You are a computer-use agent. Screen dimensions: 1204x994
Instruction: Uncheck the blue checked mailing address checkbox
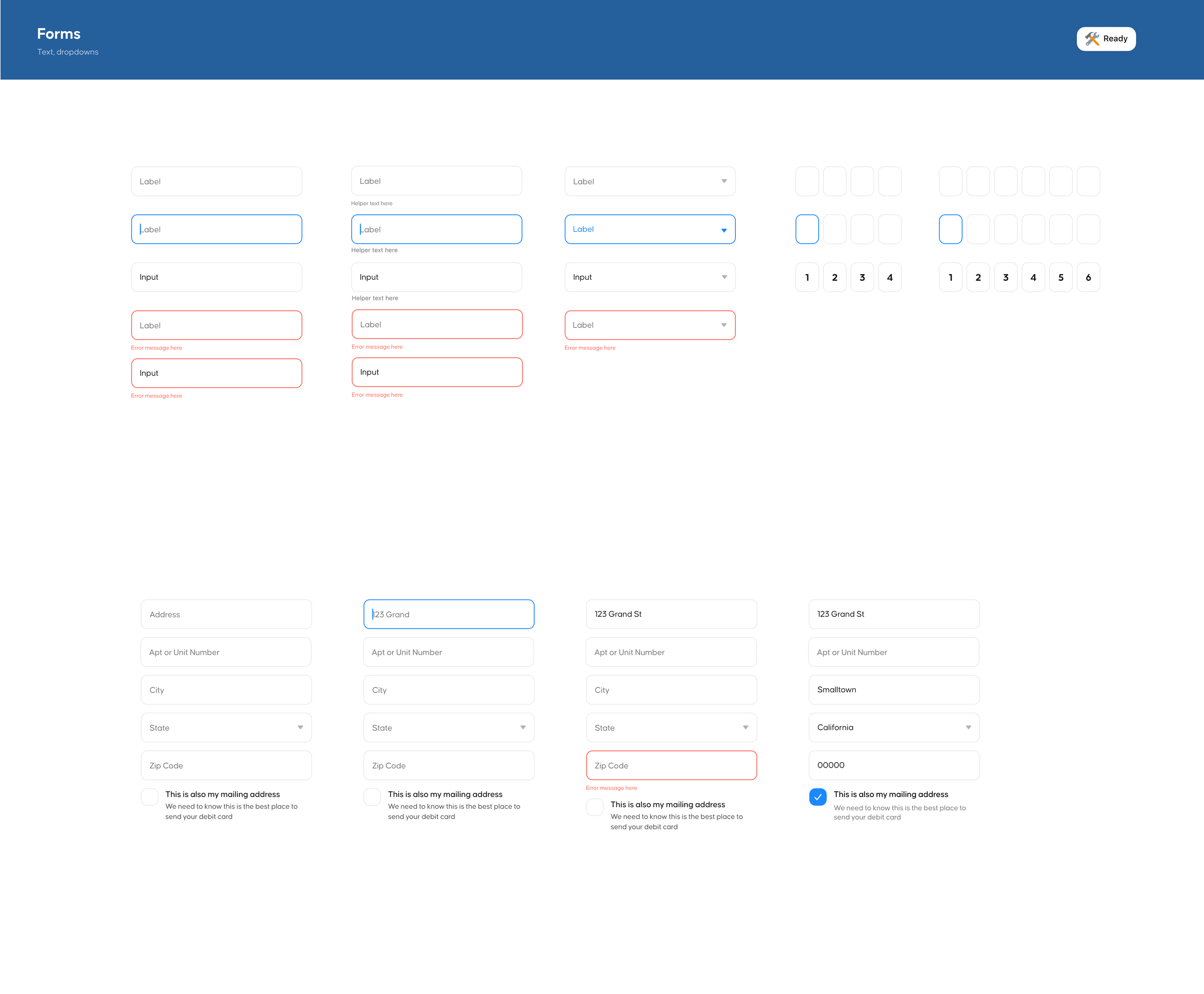pyautogui.click(x=818, y=797)
